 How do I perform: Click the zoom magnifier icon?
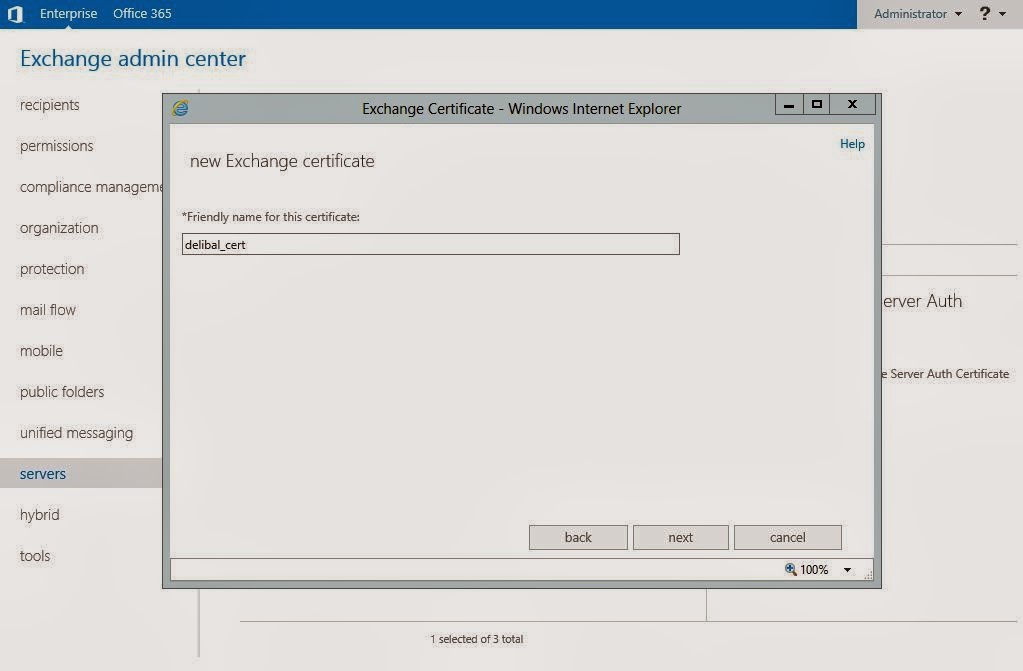(791, 569)
